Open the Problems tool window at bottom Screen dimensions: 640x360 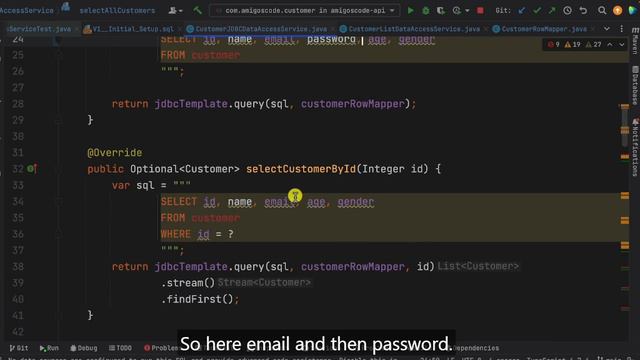161,348
